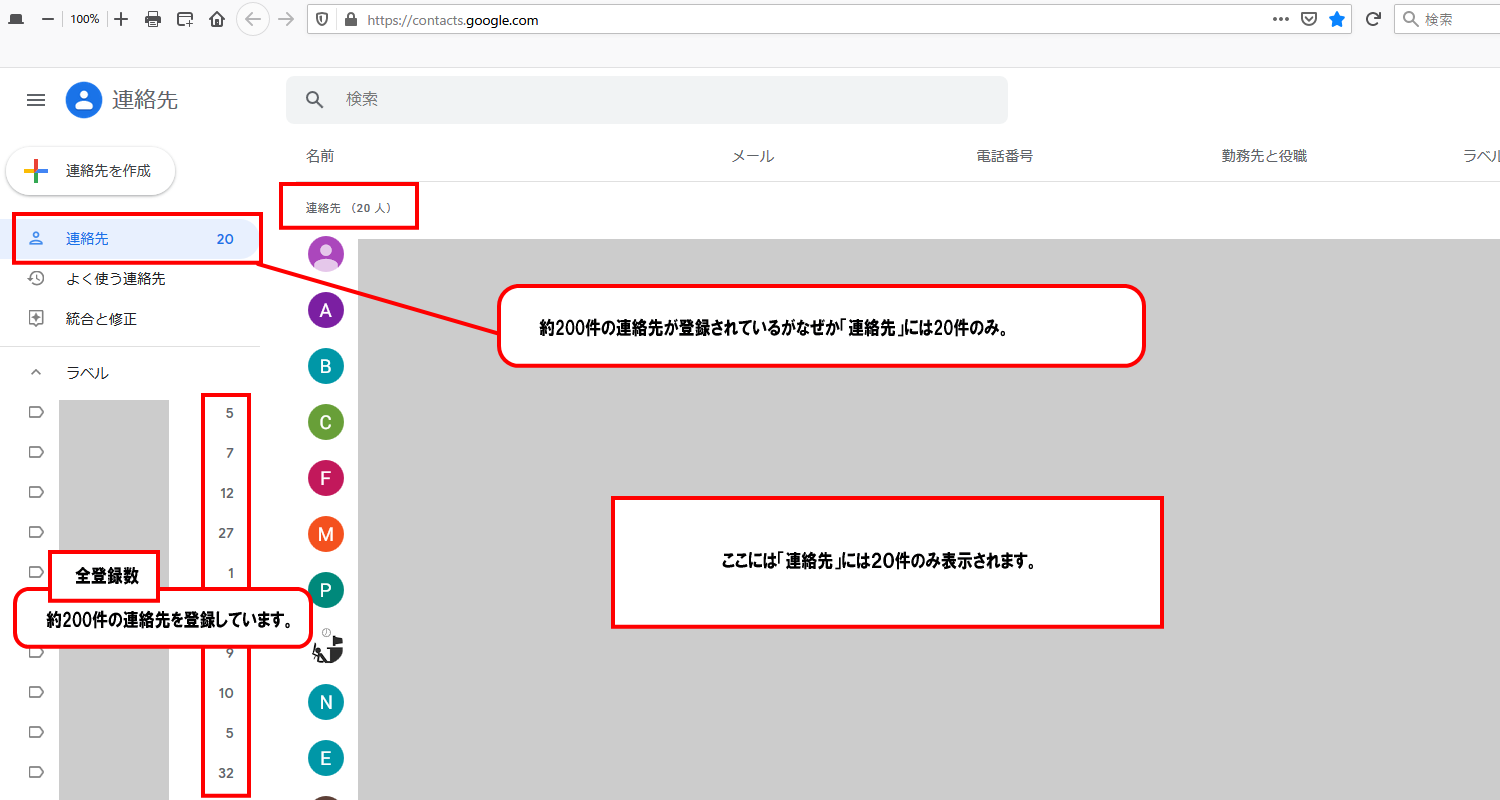Click the zoom minus button

pos(47,19)
